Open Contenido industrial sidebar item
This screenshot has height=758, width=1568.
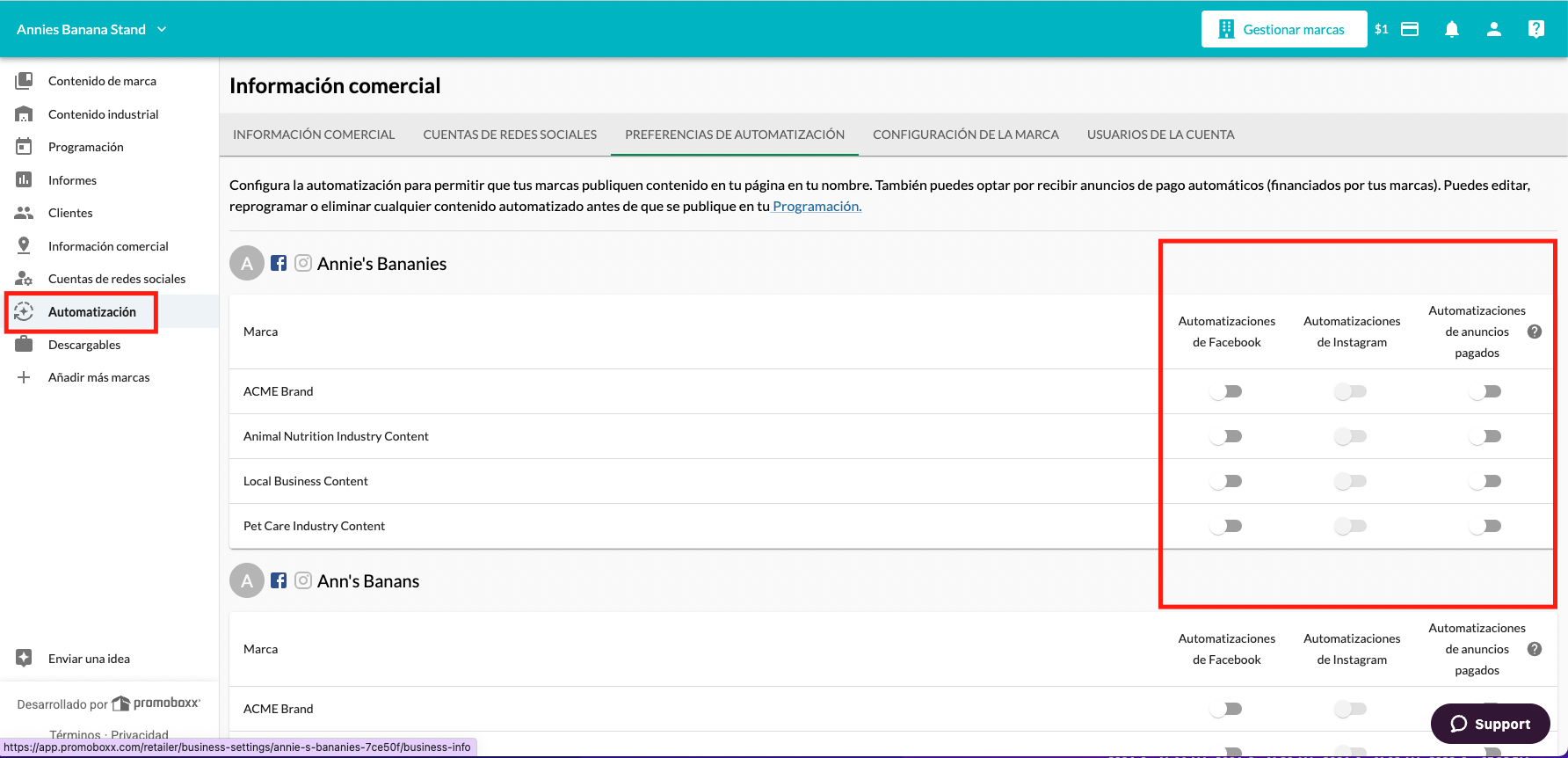103,114
